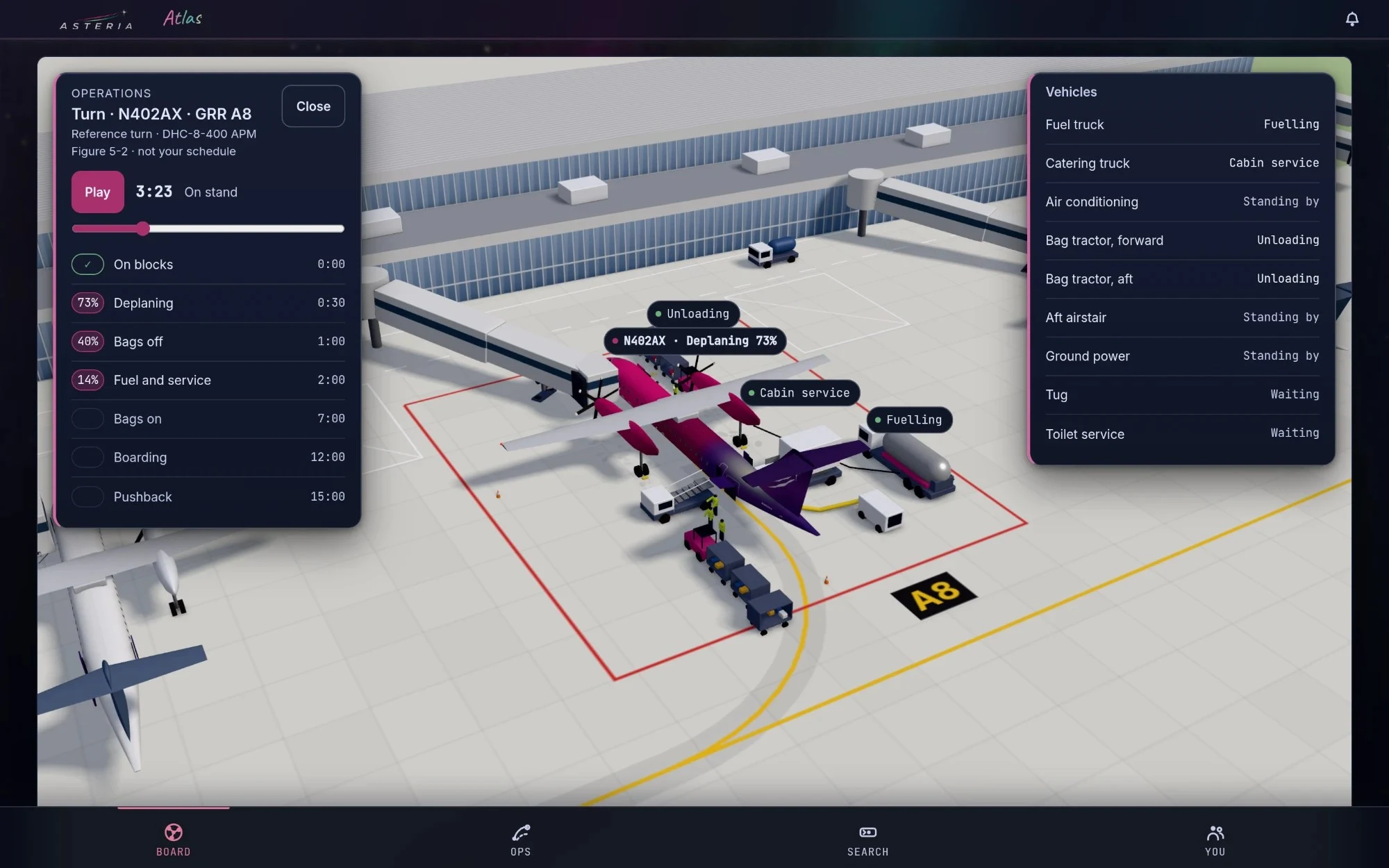Click the Atlas wordmark

[183, 18]
